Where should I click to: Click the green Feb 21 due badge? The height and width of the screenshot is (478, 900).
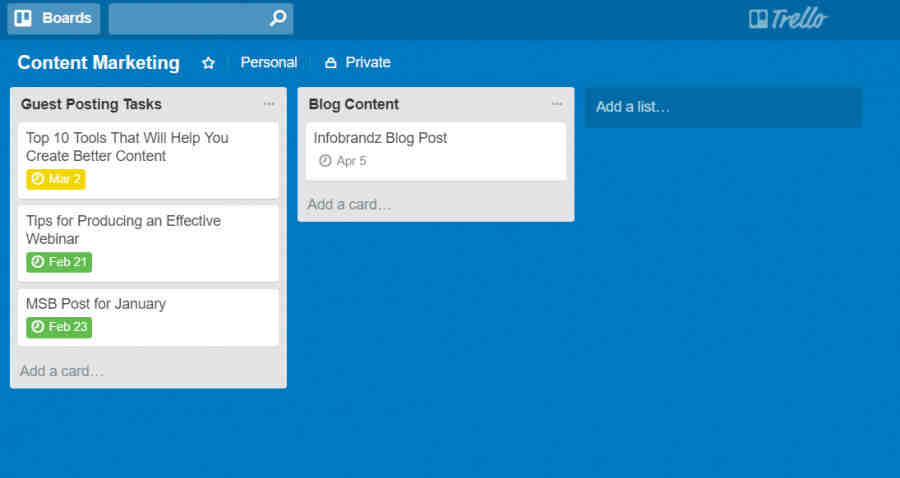pyautogui.click(x=59, y=262)
